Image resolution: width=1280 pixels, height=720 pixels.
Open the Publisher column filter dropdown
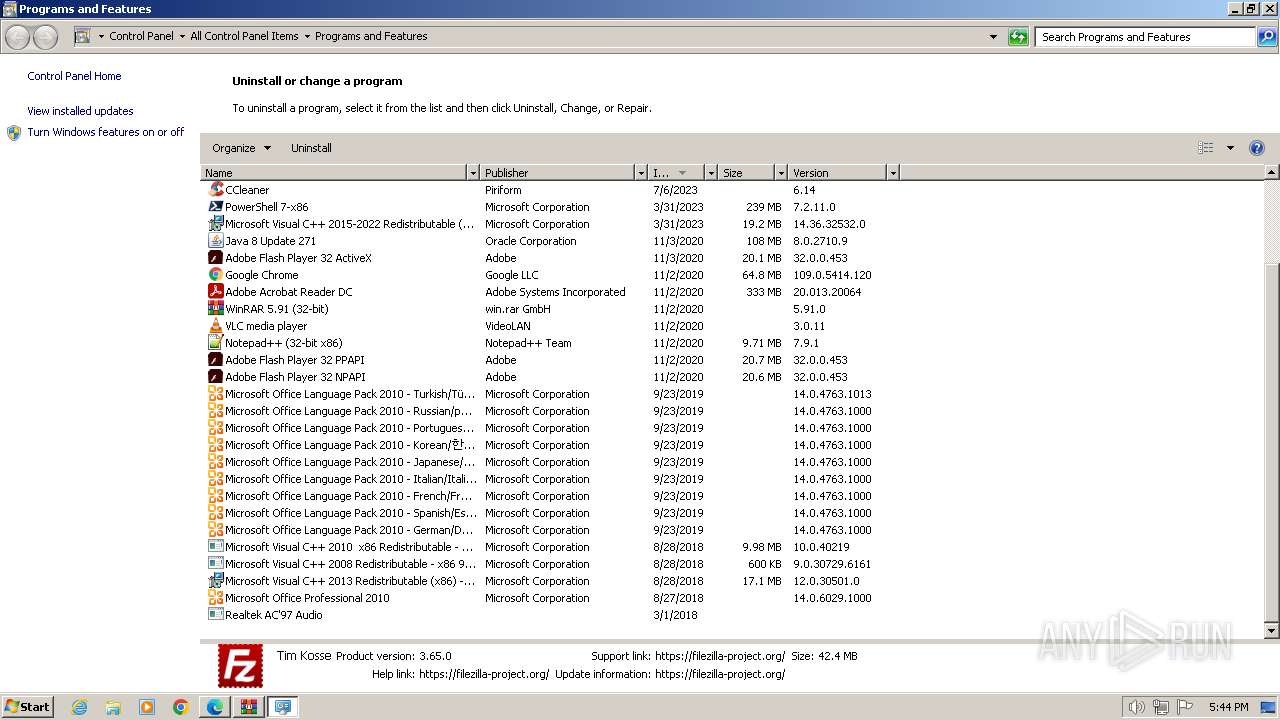(x=641, y=173)
